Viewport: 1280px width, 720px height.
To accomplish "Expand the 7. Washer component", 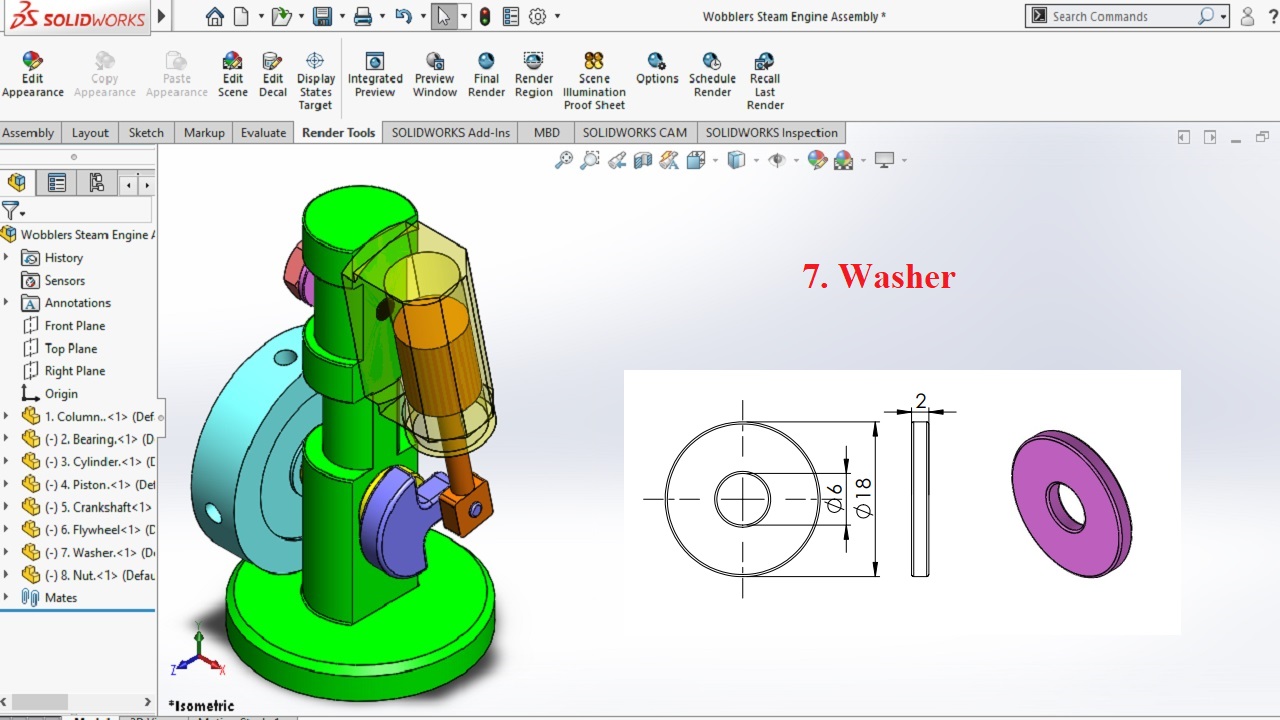I will click(6, 552).
